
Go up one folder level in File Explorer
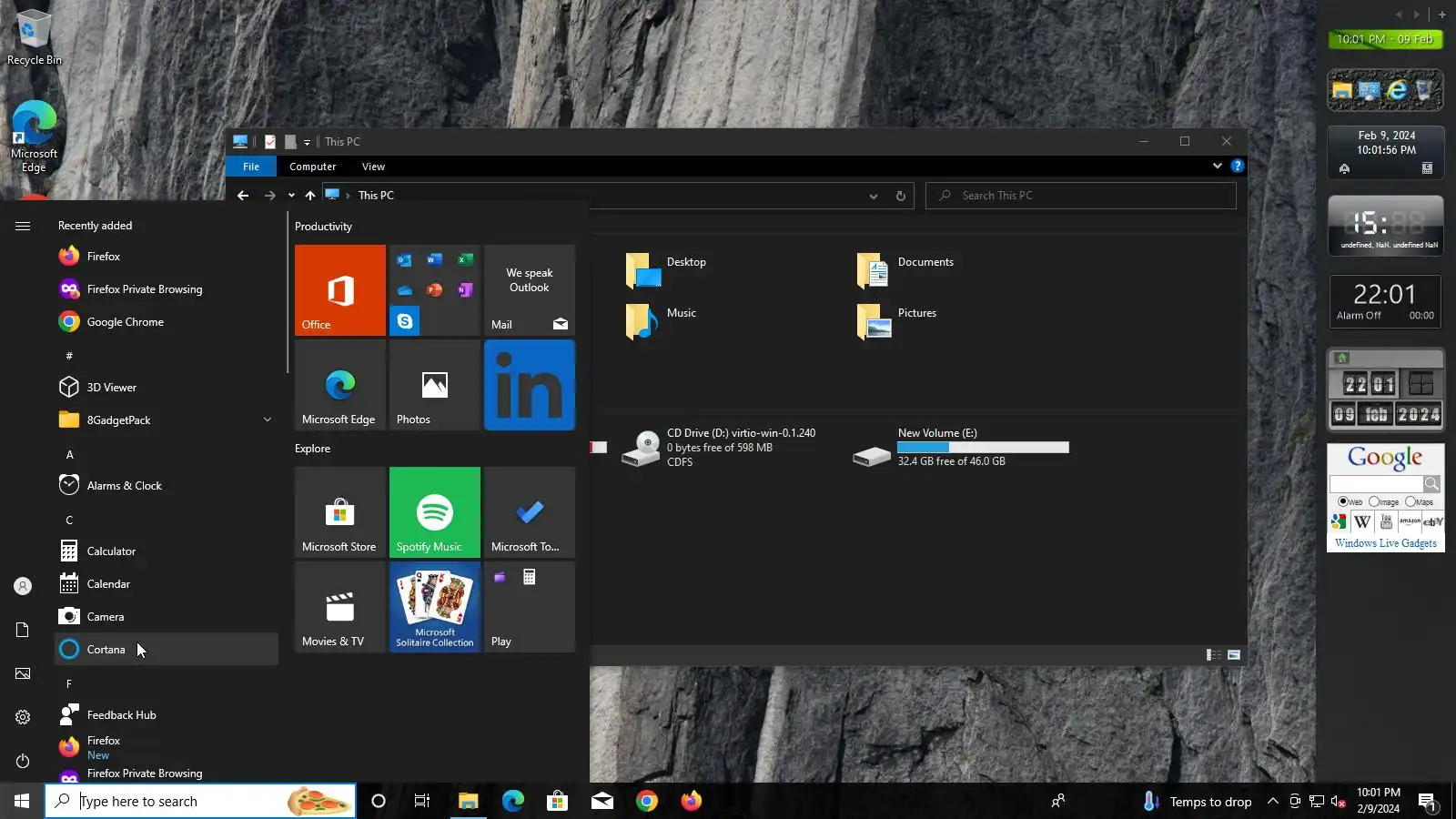[x=310, y=196]
